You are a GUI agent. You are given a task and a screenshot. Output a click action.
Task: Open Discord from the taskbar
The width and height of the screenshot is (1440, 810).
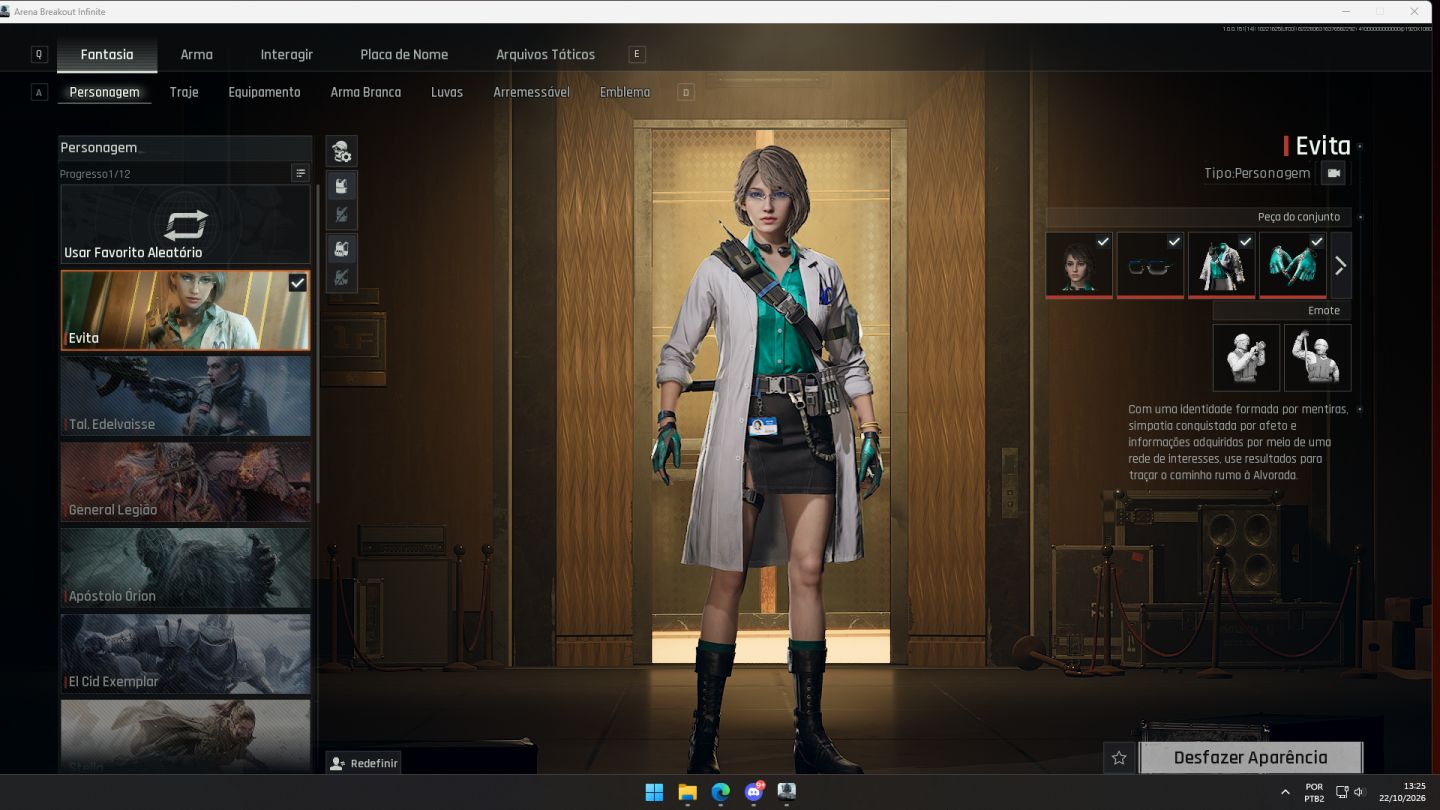point(754,792)
